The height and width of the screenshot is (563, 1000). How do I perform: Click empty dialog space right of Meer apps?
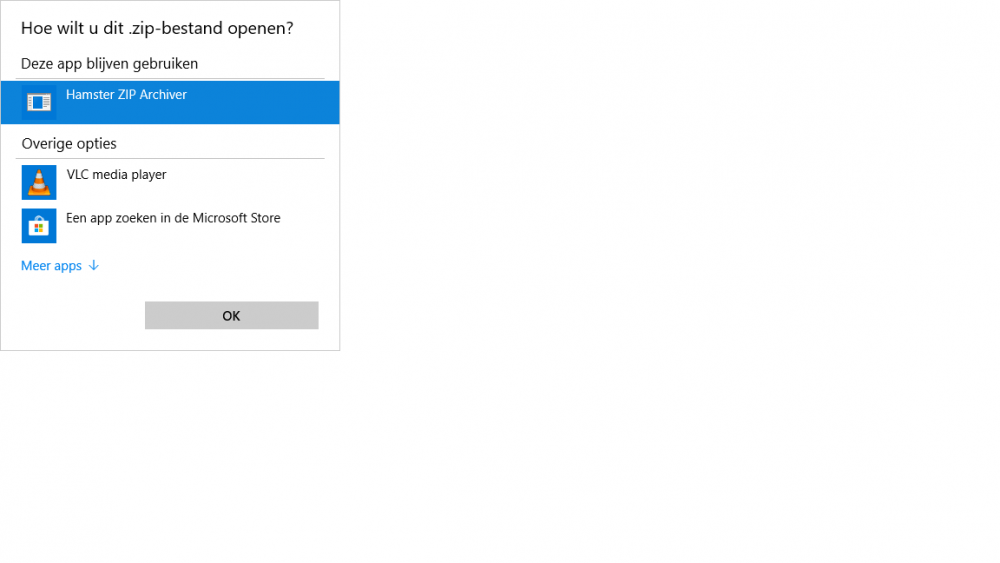[x=220, y=266]
